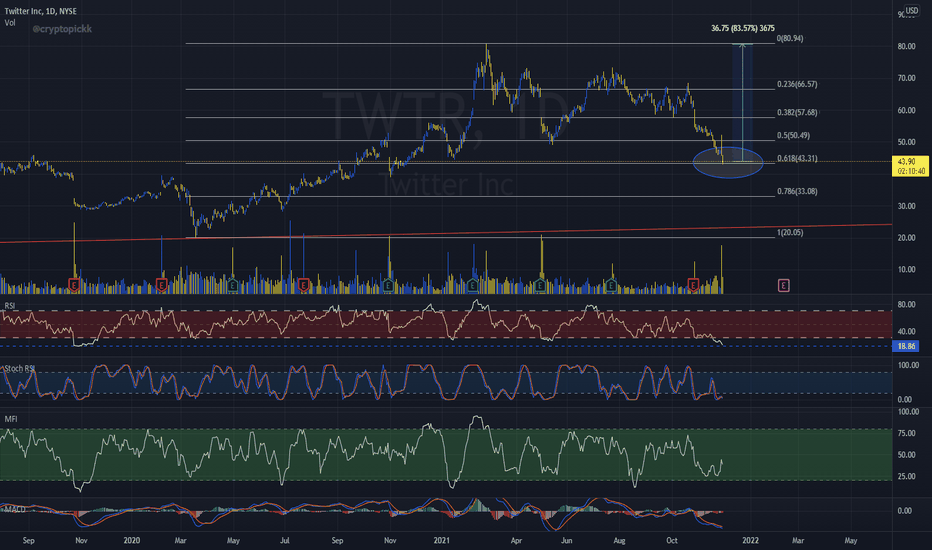Click the 18.86 RSI value label

pyautogui.click(x=906, y=346)
